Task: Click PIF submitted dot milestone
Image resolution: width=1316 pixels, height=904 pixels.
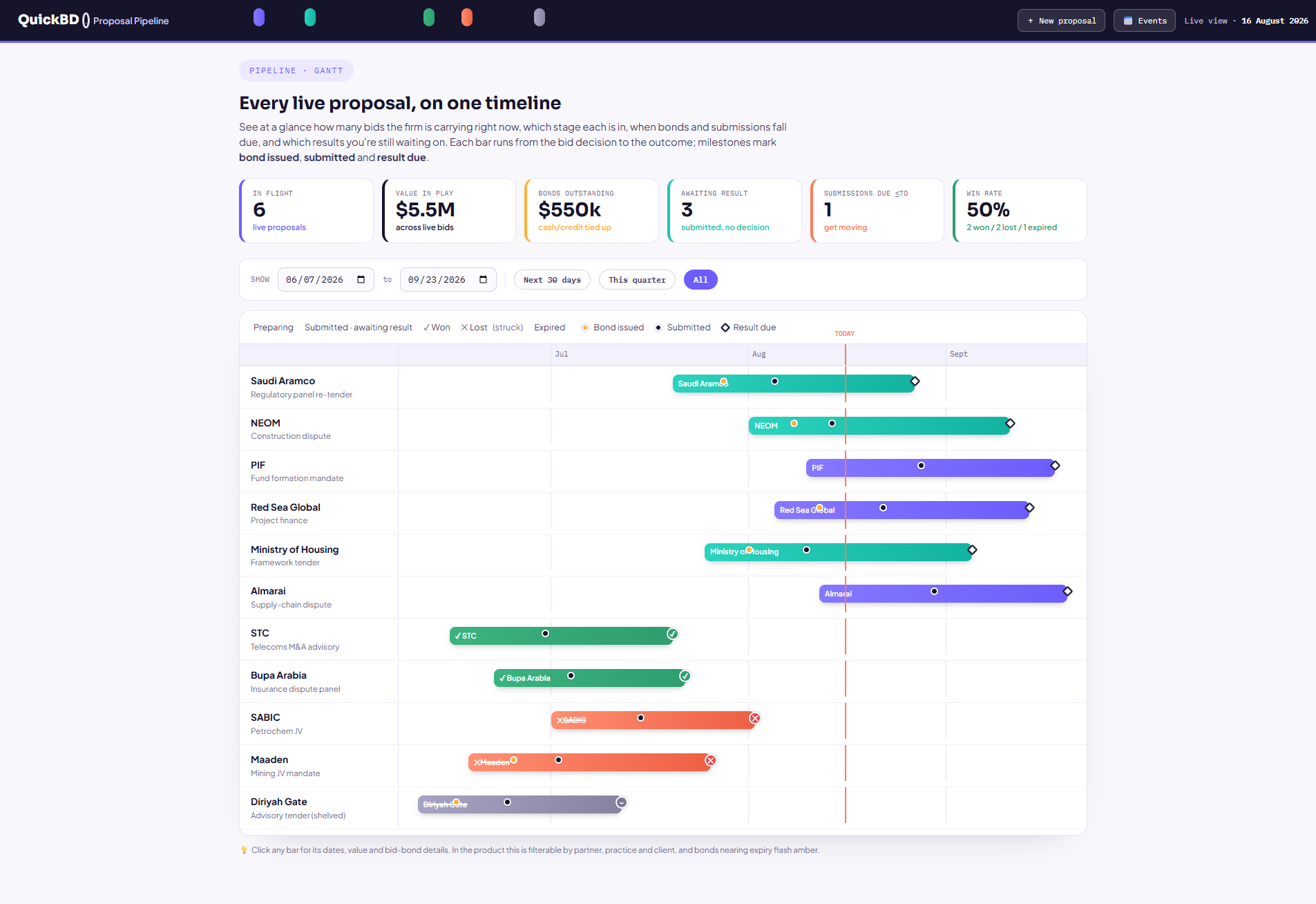Action: click(921, 466)
